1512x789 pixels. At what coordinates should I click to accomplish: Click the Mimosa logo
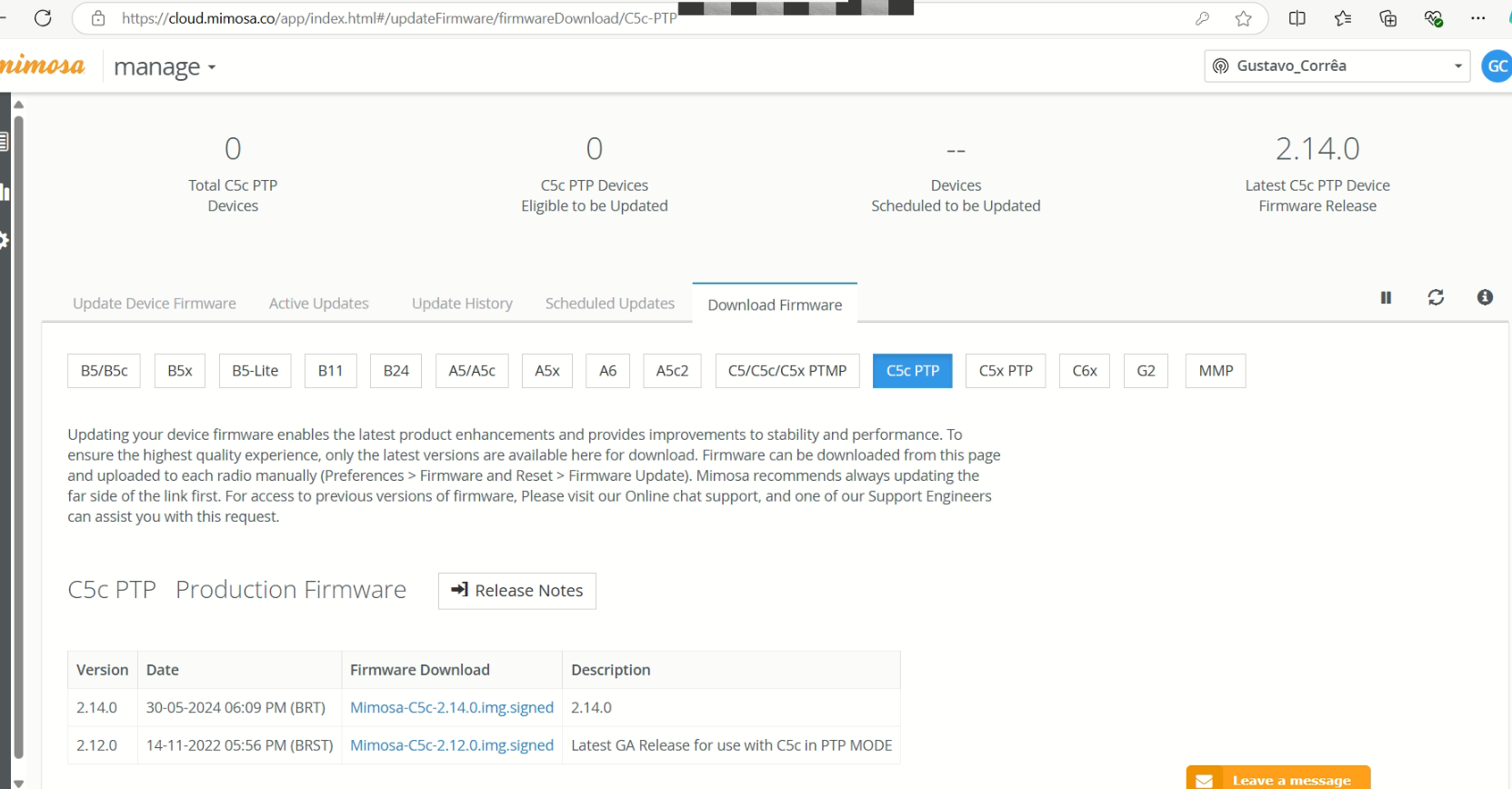[x=42, y=65]
